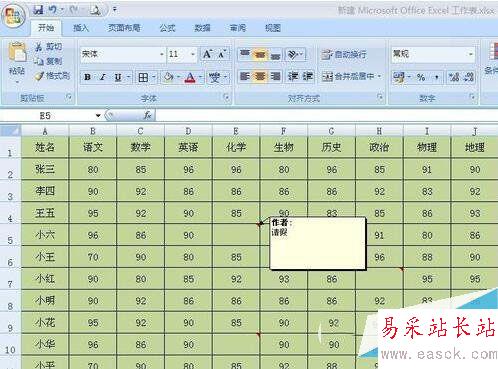
Task: Center text horizontally
Action: point(260,77)
